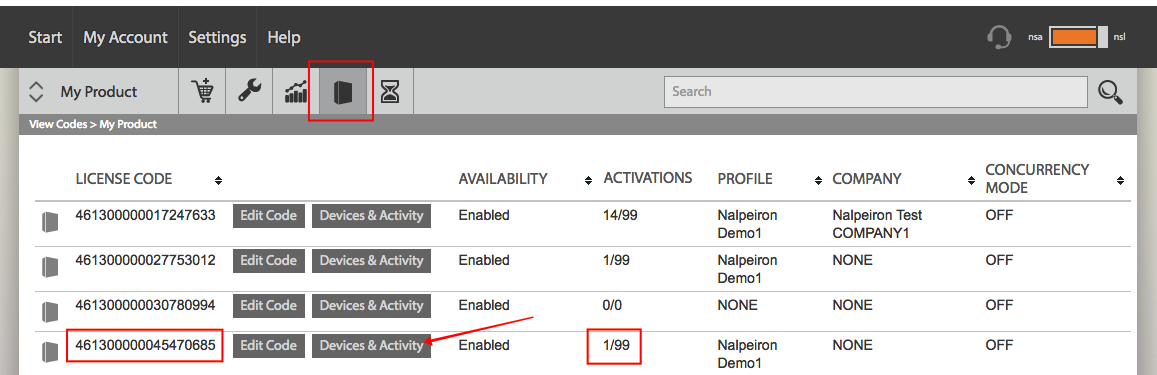Click book icon beside code 461300000017247633

pyautogui.click(x=49, y=222)
